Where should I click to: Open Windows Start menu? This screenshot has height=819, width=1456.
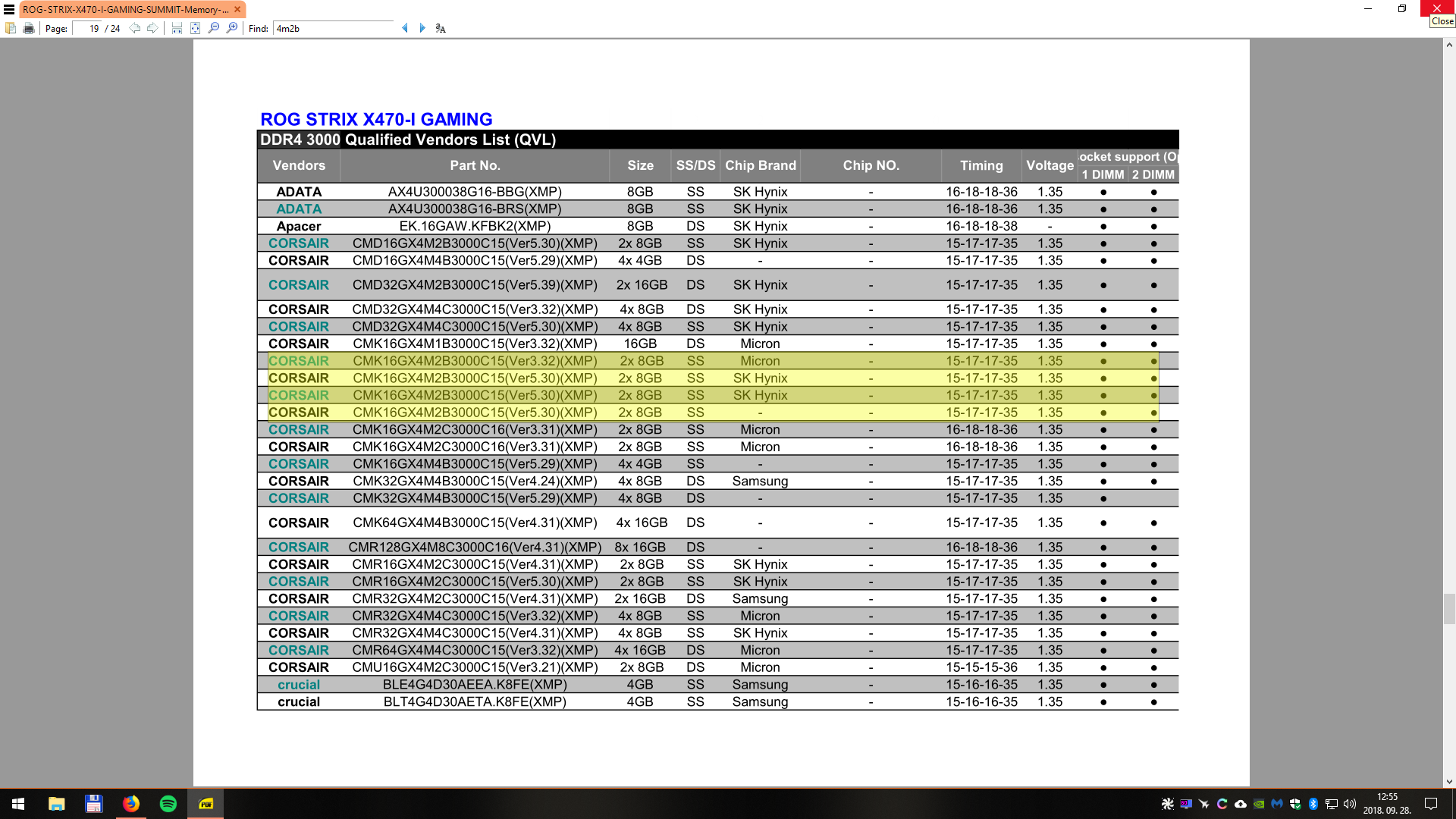[18, 804]
